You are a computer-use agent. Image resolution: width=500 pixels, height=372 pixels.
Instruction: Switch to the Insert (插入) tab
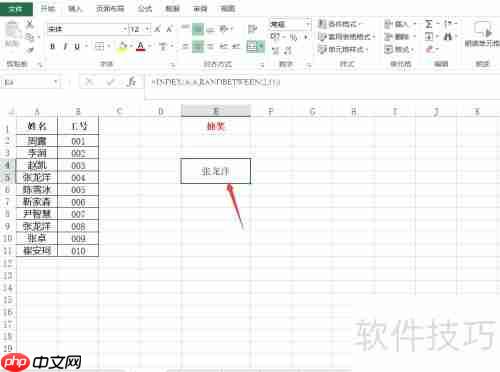click(x=75, y=9)
